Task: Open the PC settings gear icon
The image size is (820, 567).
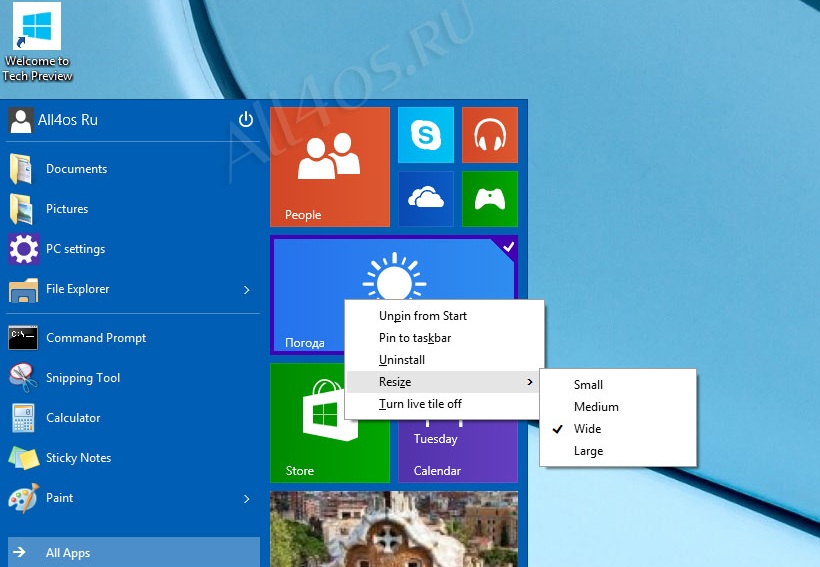Action: pos(24,249)
